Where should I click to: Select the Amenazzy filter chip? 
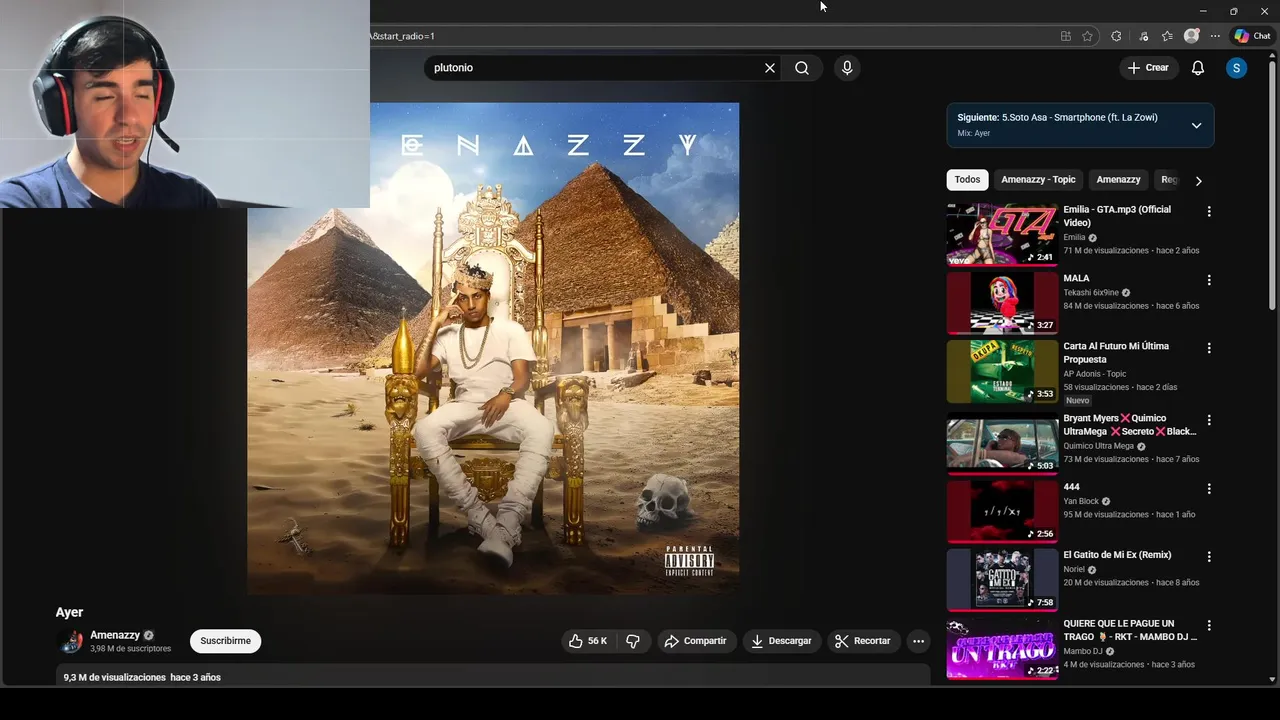(x=1118, y=180)
